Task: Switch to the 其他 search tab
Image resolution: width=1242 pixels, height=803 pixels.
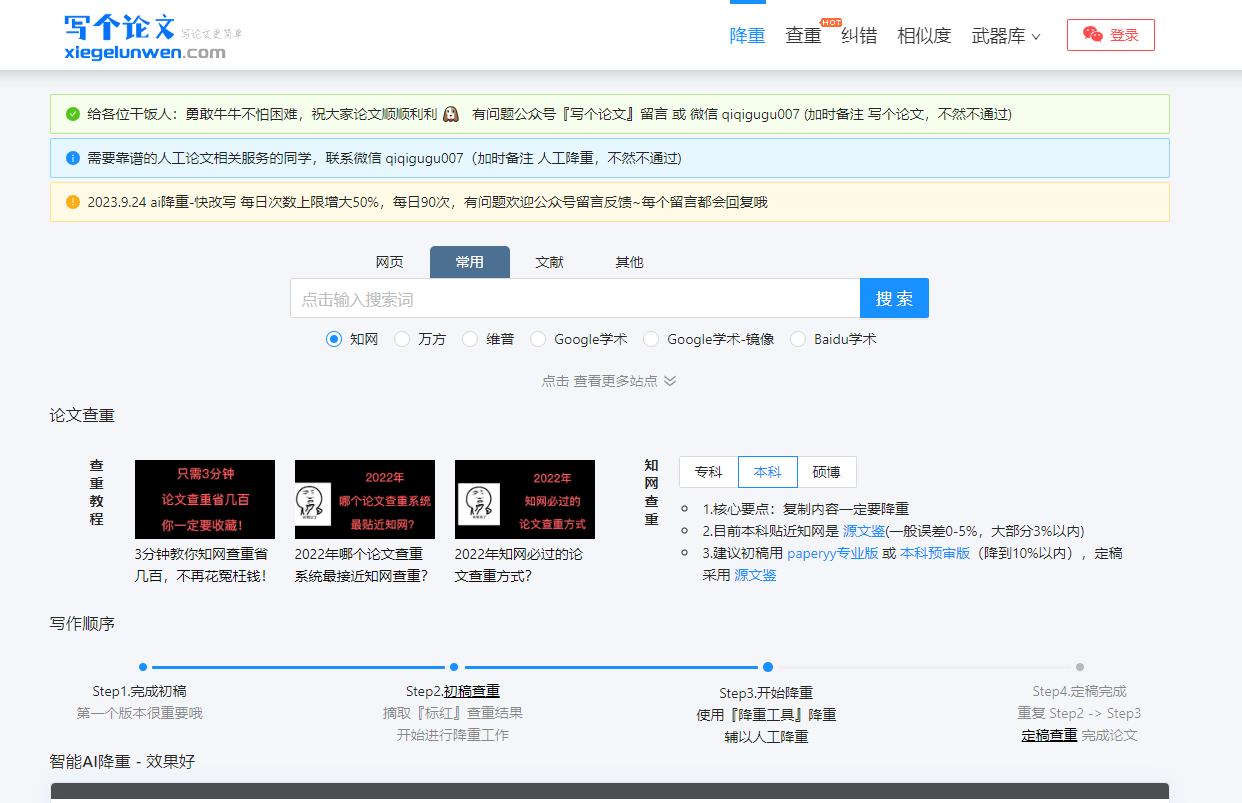Action: [630, 262]
